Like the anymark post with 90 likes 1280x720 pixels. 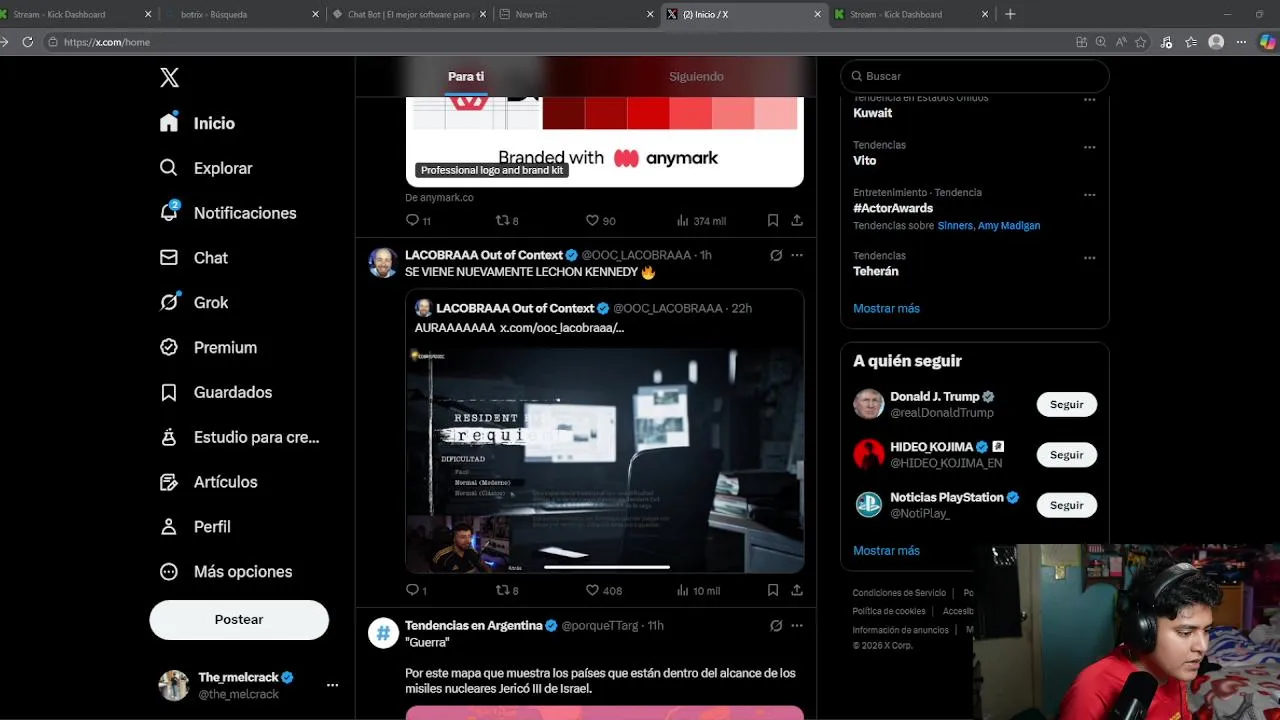click(x=600, y=220)
